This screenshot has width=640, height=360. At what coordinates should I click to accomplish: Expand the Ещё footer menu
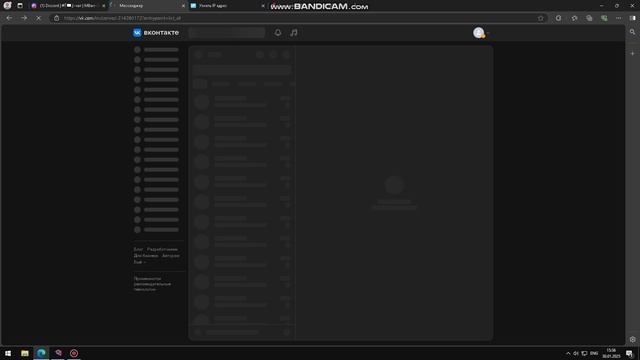coord(140,262)
